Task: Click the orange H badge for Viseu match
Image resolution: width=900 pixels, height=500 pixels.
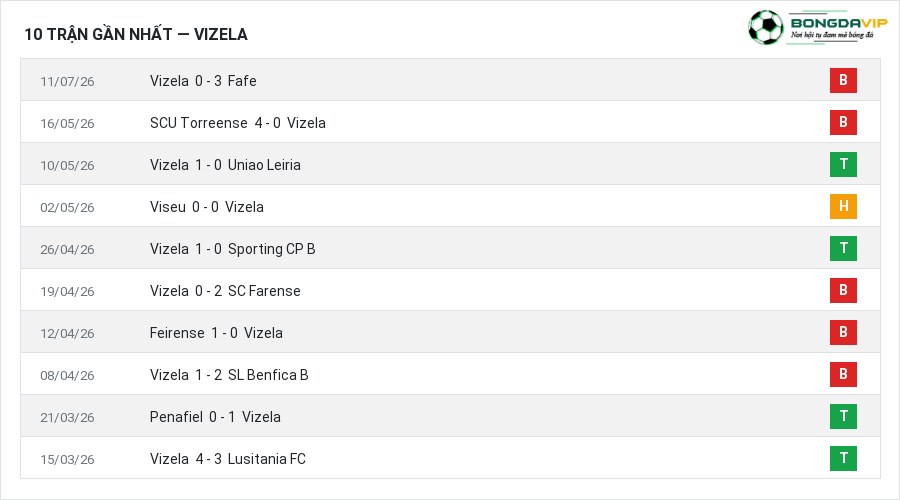Action: (x=843, y=206)
